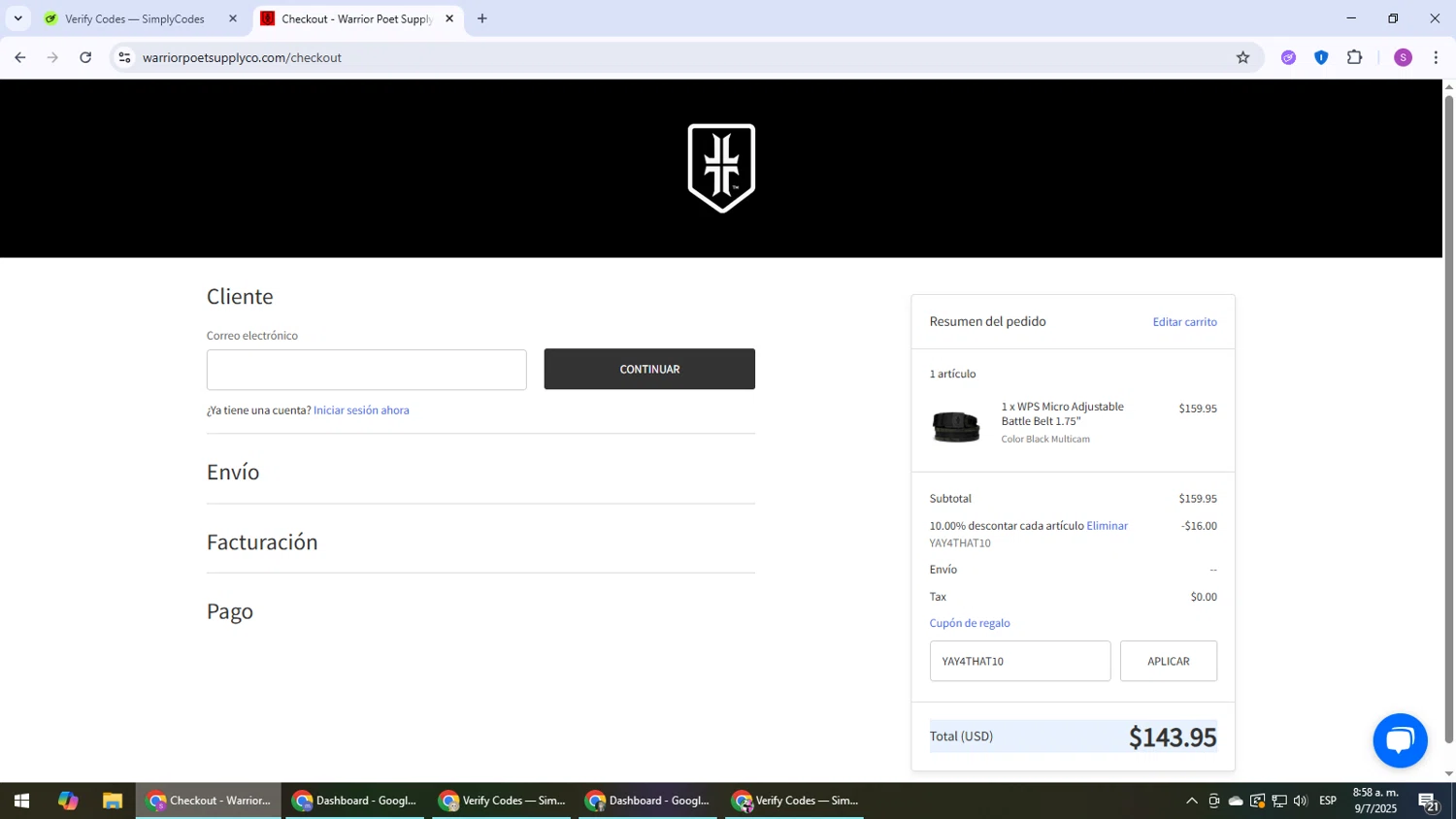Open File Explorer from taskbar
This screenshot has height=819, width=1456.
(113, 801)
